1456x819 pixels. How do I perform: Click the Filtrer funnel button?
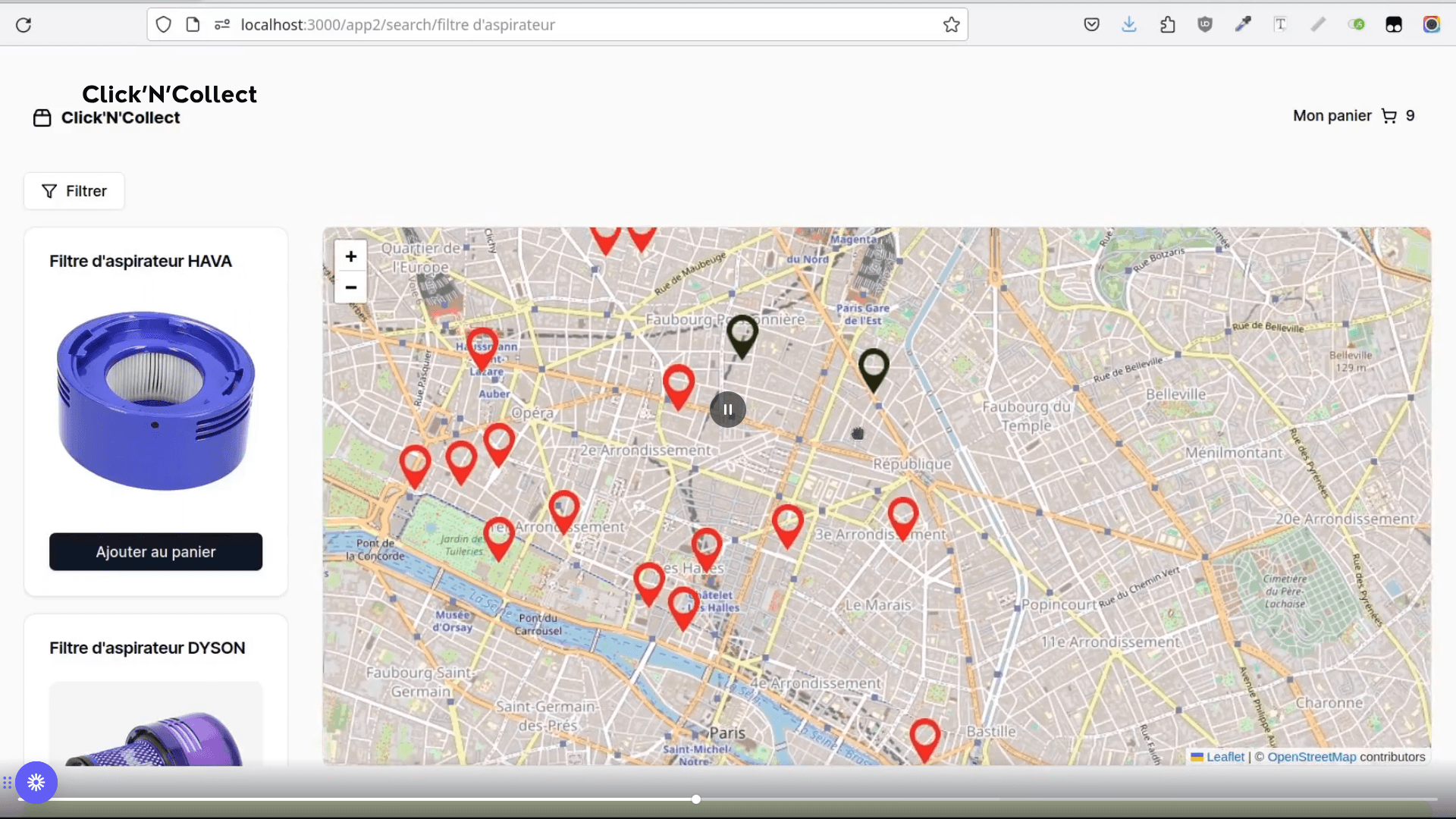click(74, 191)
